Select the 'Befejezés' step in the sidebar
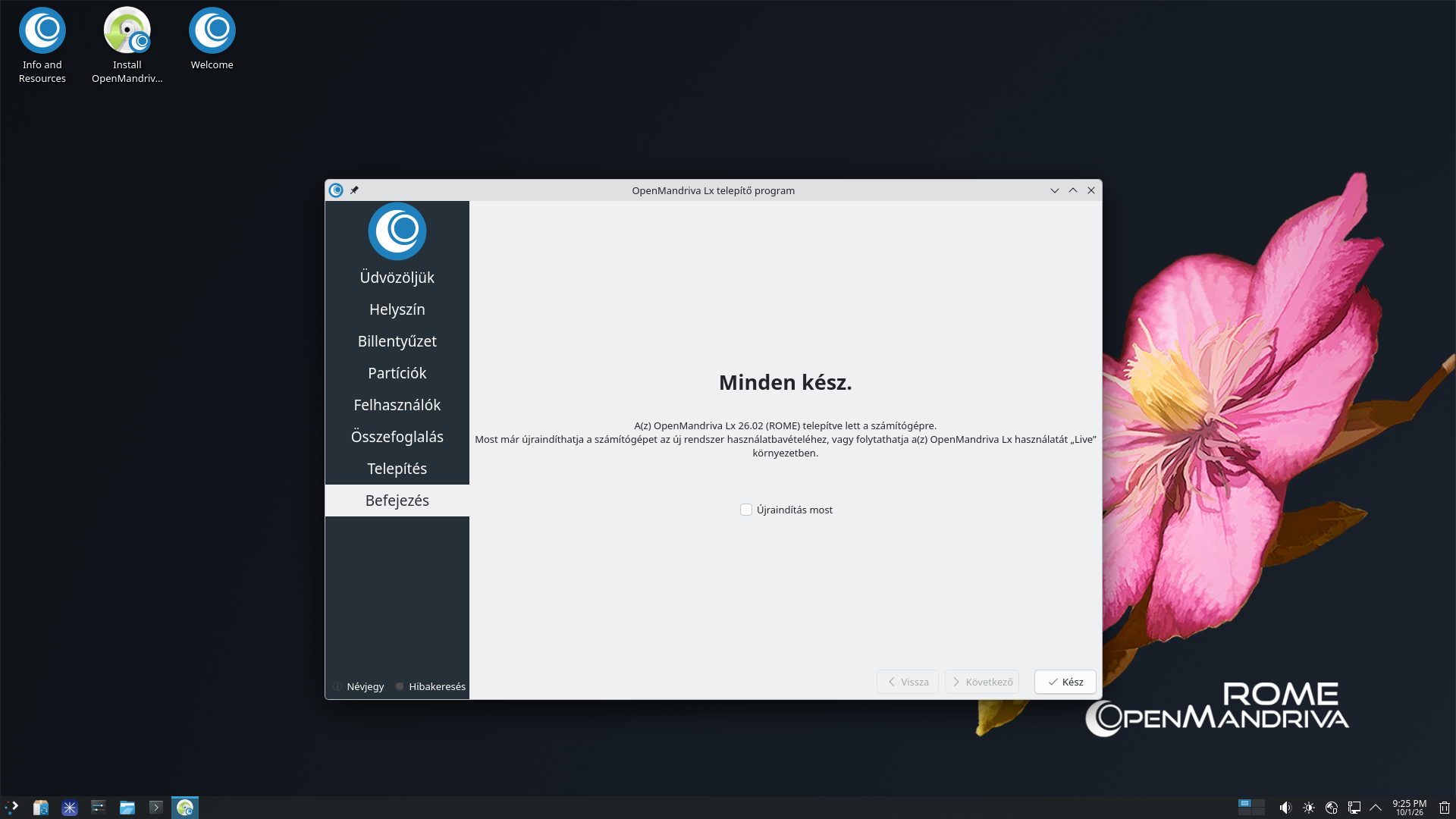Image resolution: width=1456 pixels, height=819 pixels. [397, 500]
